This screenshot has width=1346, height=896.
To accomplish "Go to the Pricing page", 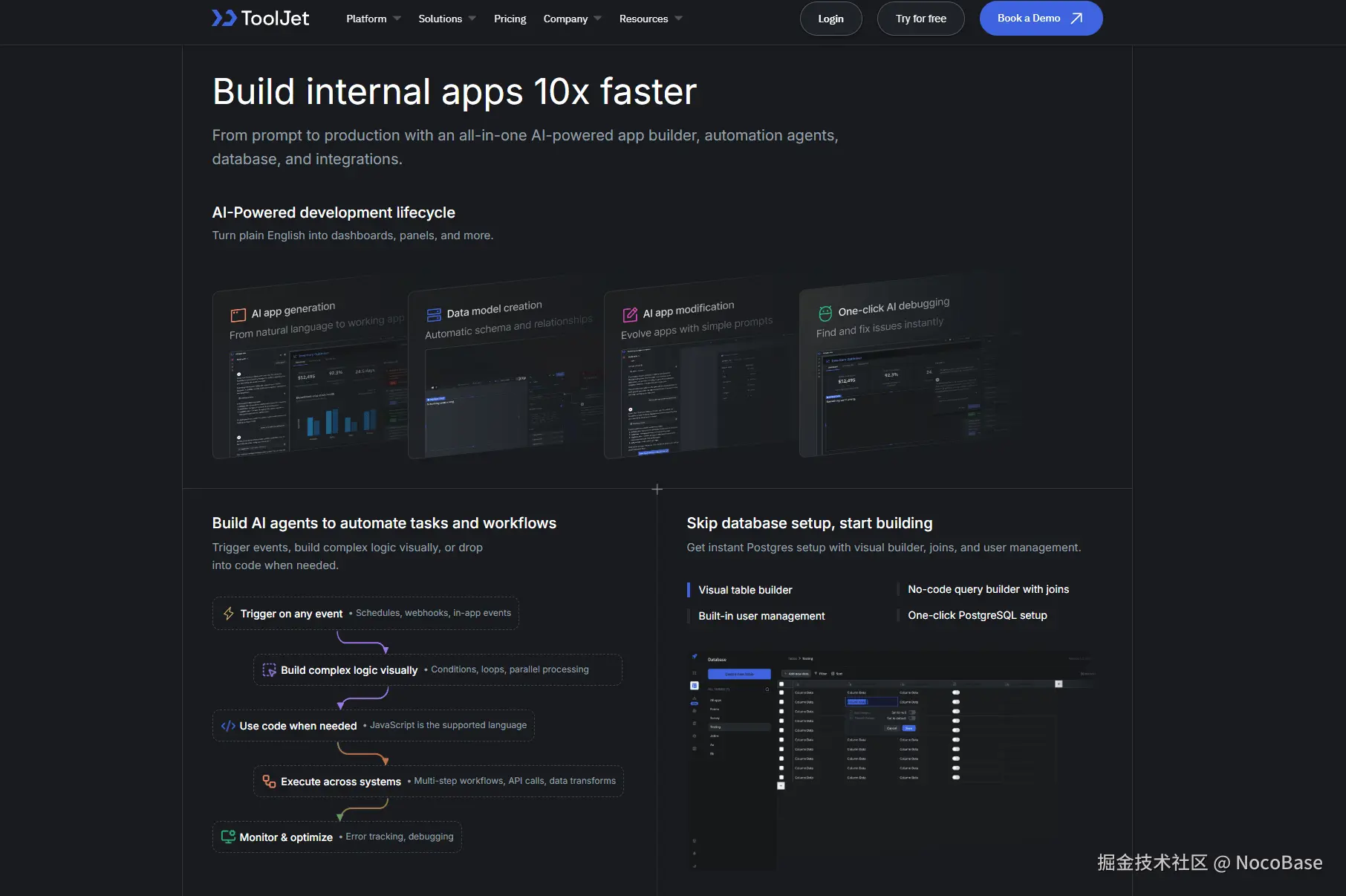I will tap(510, 19).
